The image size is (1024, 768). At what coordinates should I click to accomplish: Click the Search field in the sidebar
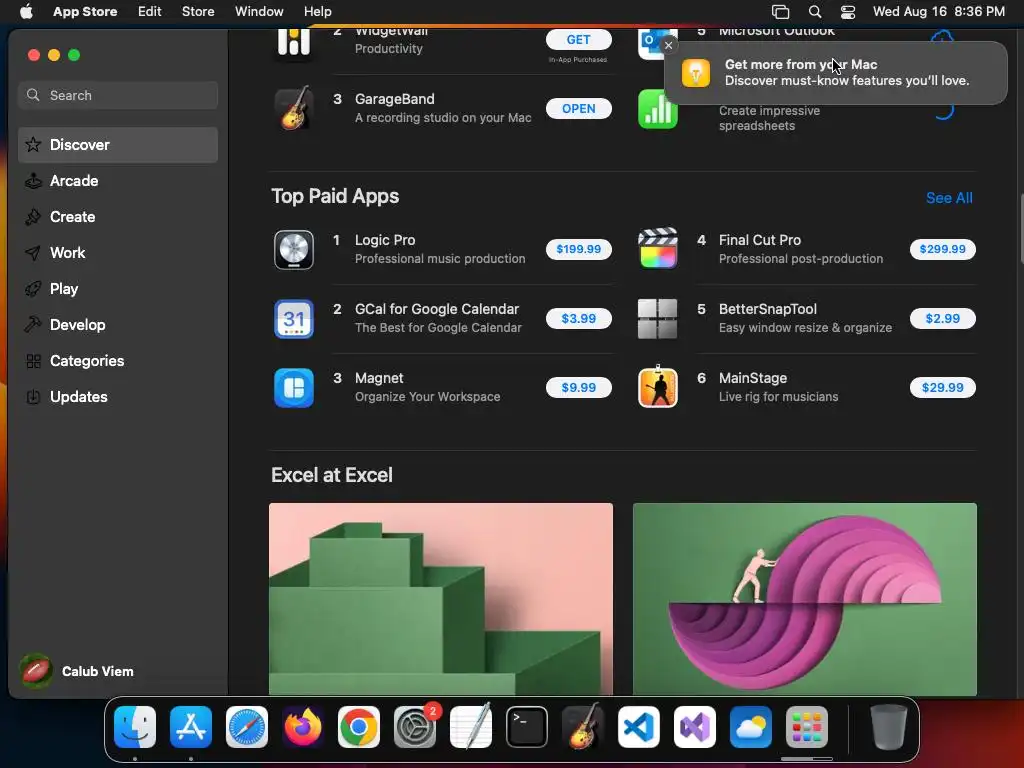tap(118, 95)
